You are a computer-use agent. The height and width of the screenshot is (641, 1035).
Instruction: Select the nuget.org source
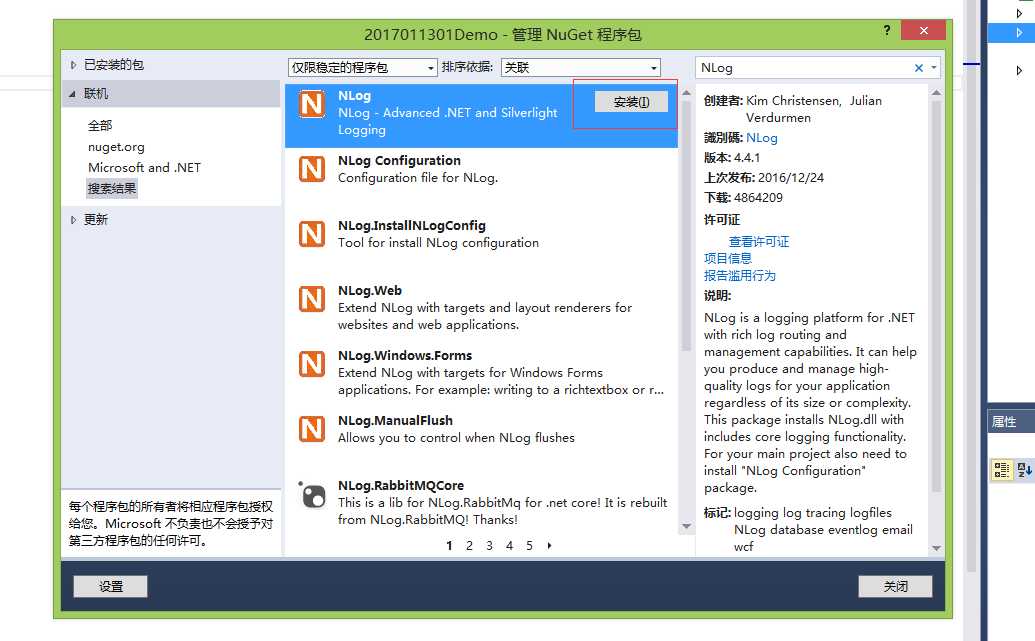[x=116, y=147]
